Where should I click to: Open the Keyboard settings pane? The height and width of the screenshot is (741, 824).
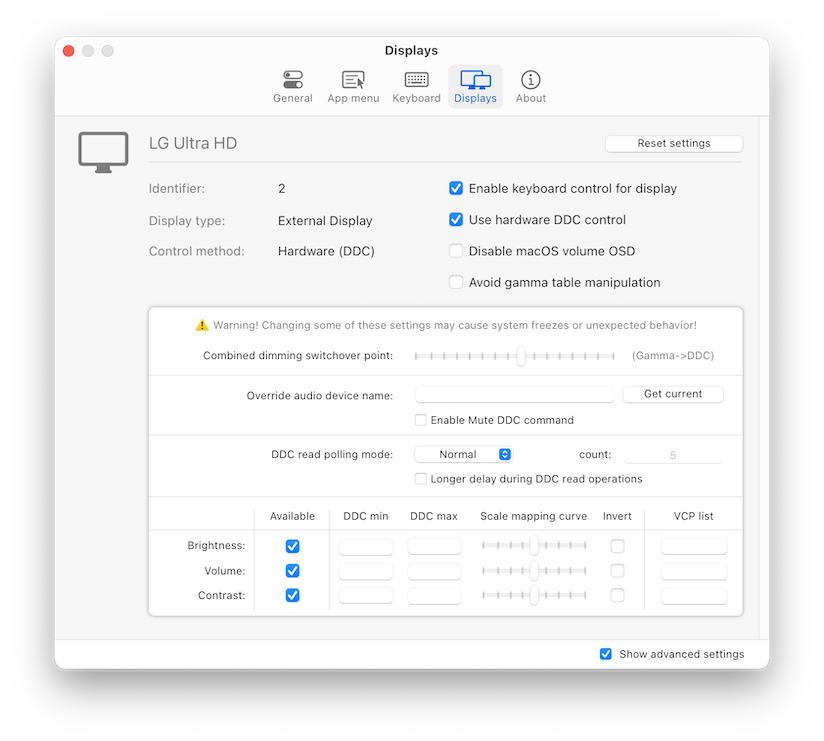pos(415,86)
